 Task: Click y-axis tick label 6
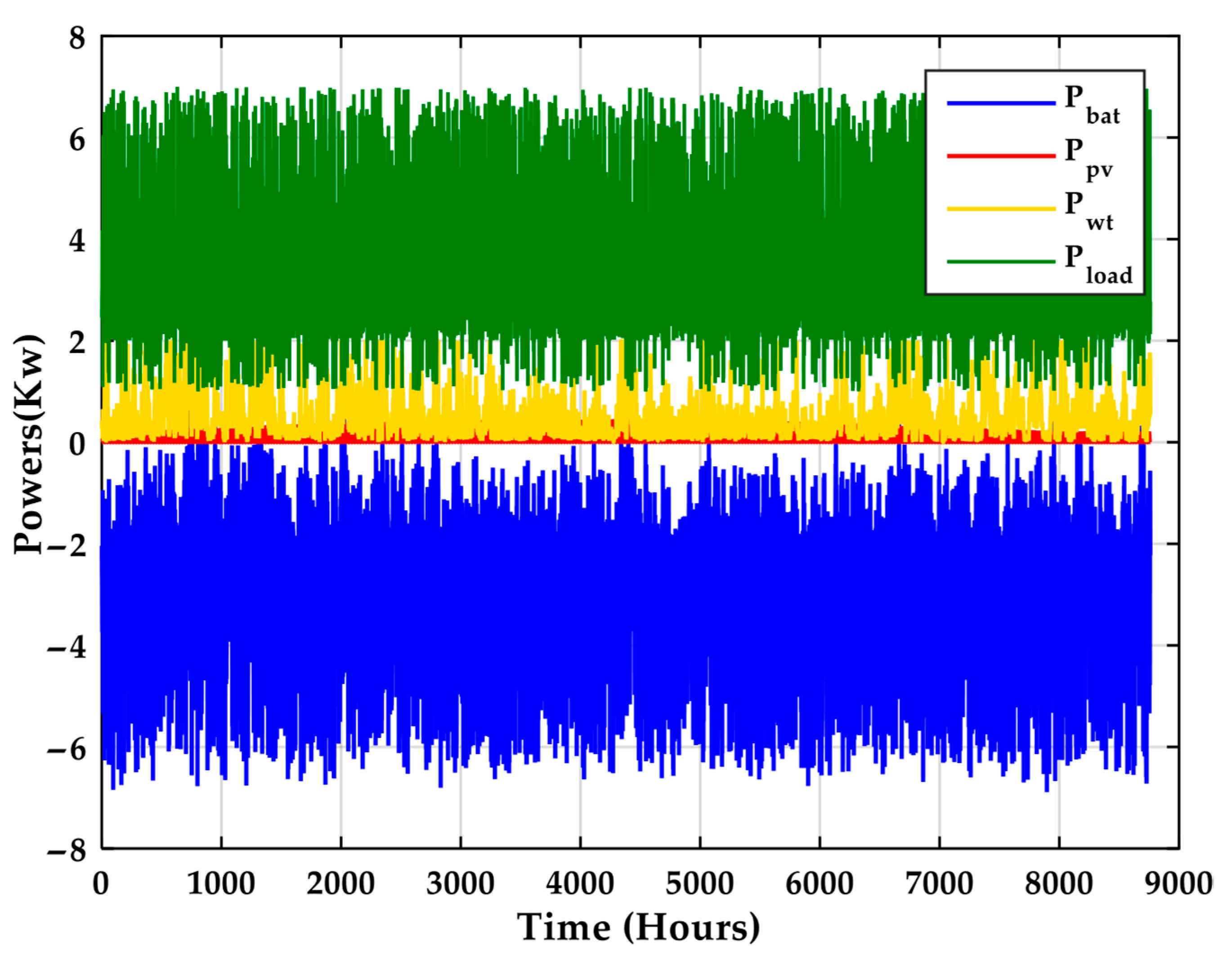coord(77,140)
